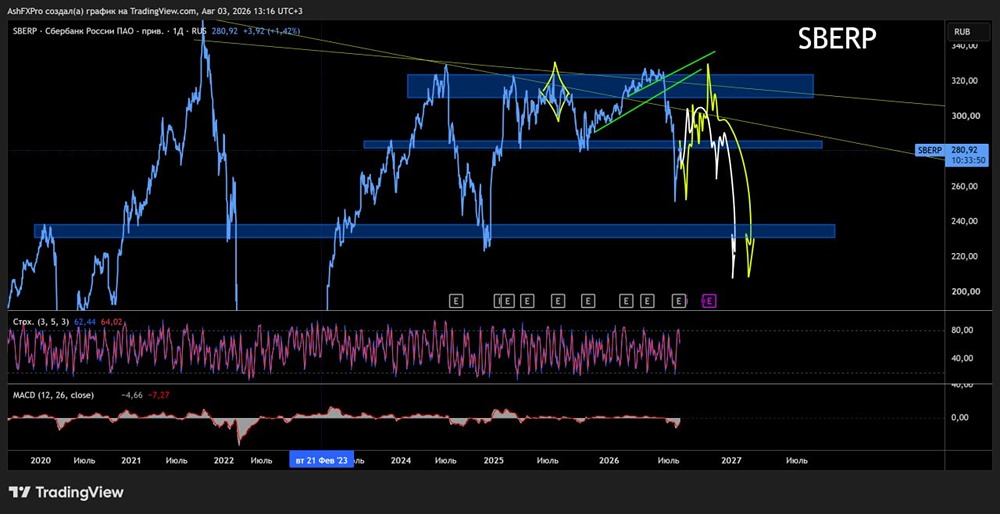Click the Июль label after 2027
The width and height of the screenshot is (1000, 514).
(797, 460)
